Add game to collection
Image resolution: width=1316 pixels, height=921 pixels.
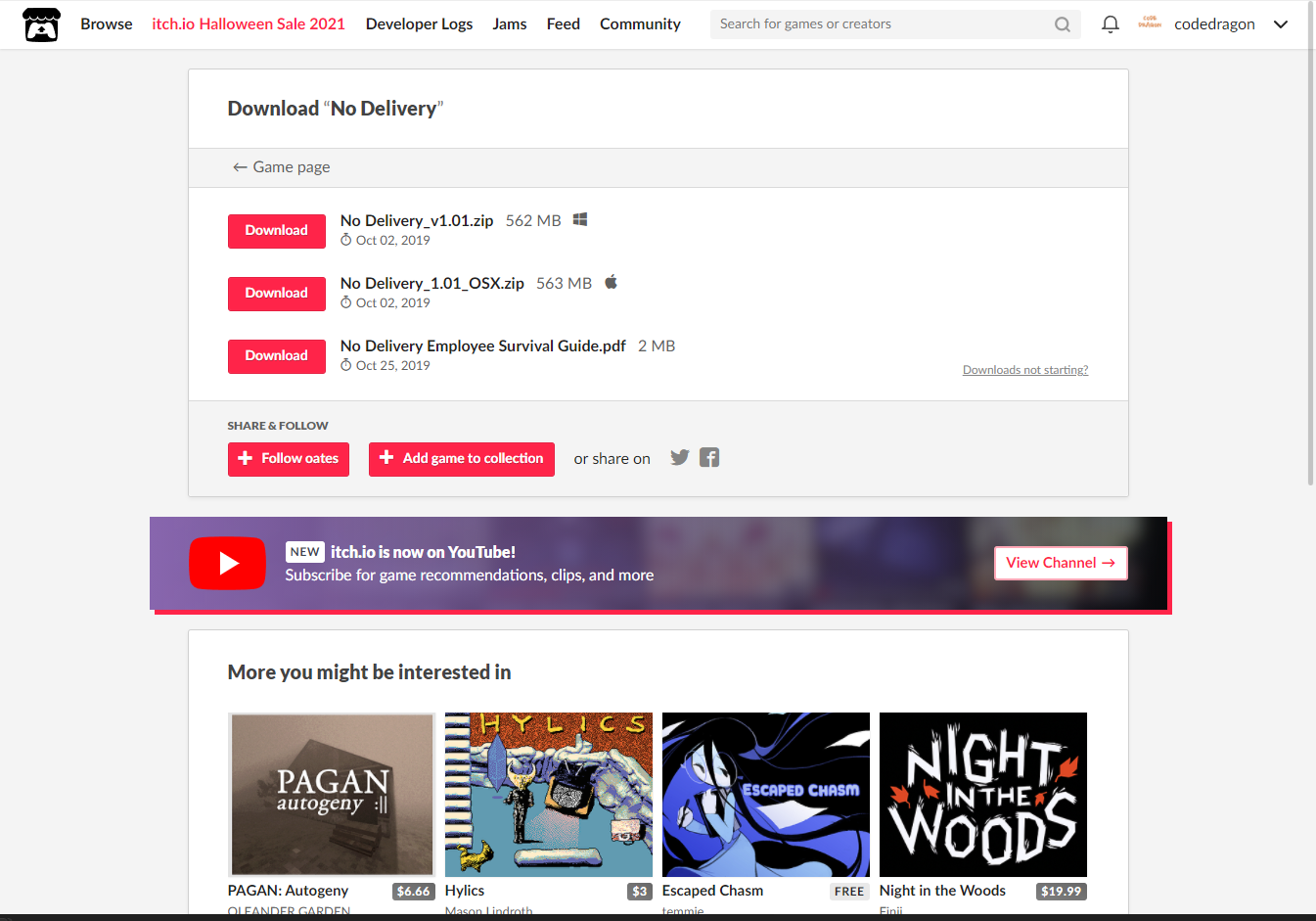(462, 459)
